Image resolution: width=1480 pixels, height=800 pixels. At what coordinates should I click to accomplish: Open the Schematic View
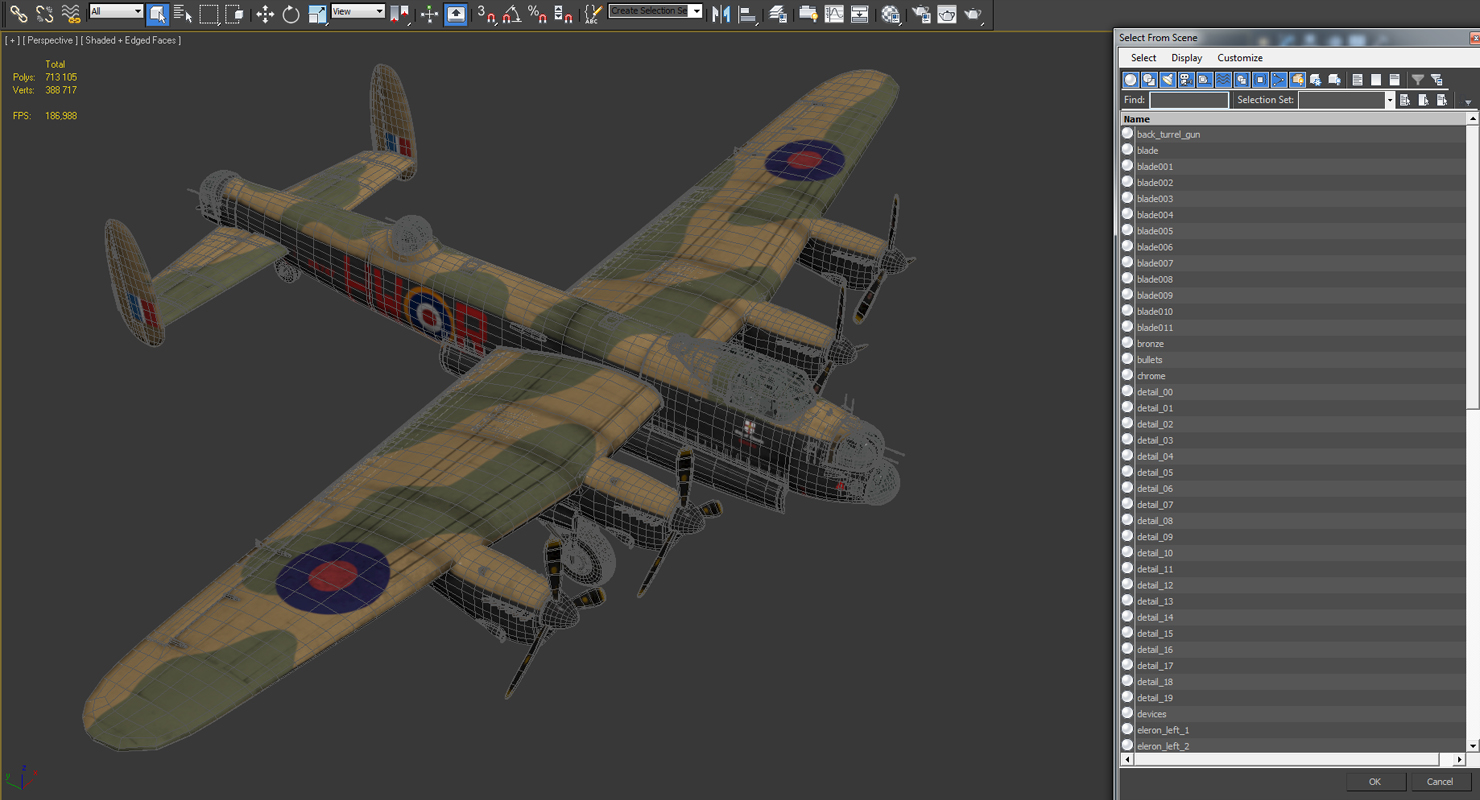point(859,14)
